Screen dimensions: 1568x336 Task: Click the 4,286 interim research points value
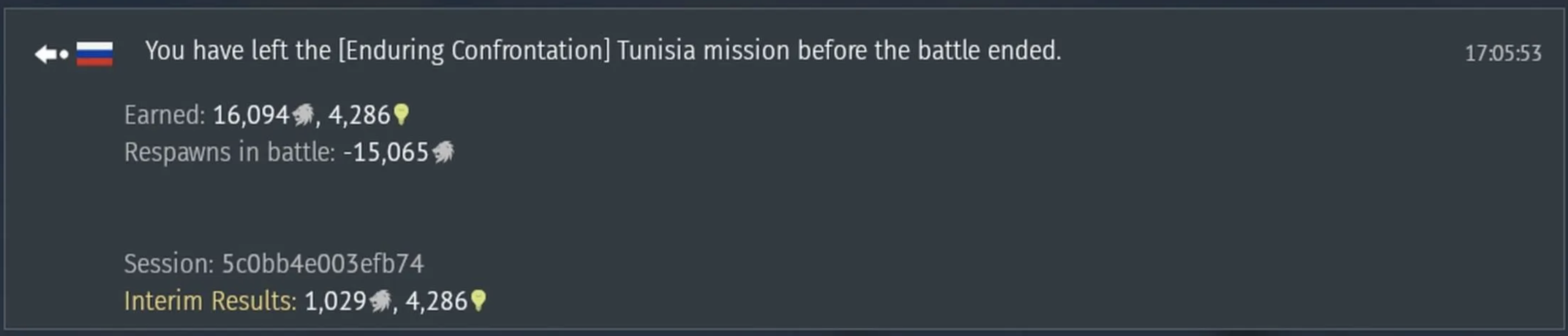pos(436,301)
